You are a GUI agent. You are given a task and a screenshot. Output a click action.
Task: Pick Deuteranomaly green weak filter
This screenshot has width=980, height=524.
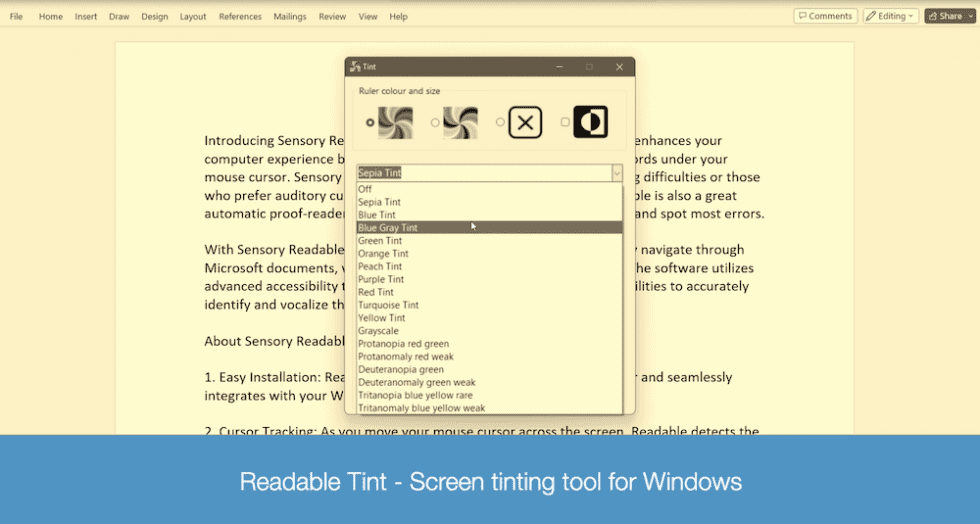(x=489, y=382)
